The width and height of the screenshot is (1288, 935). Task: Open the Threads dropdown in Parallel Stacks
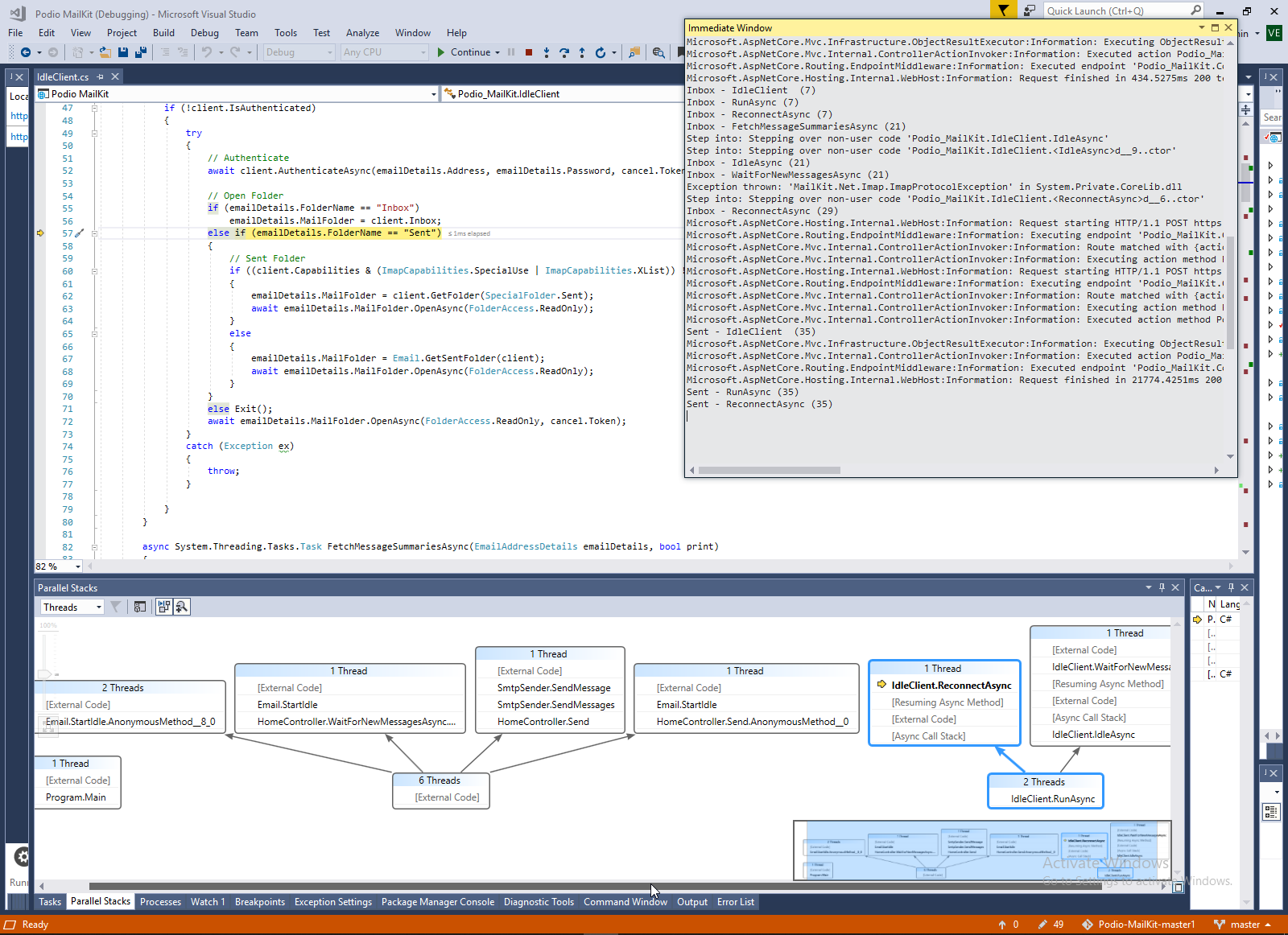tap(72, 608)
